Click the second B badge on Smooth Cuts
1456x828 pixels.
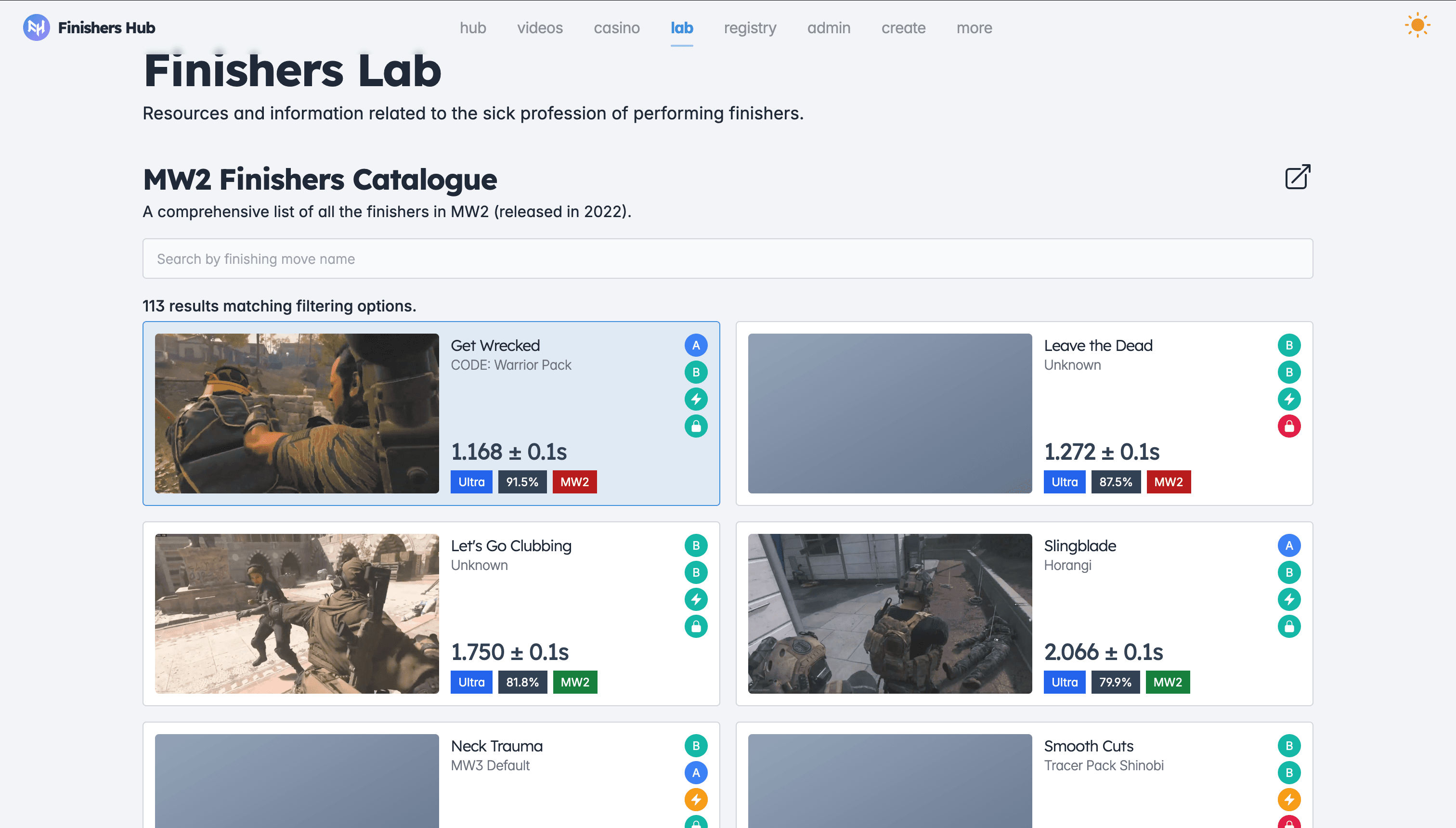pos(1289,773)
